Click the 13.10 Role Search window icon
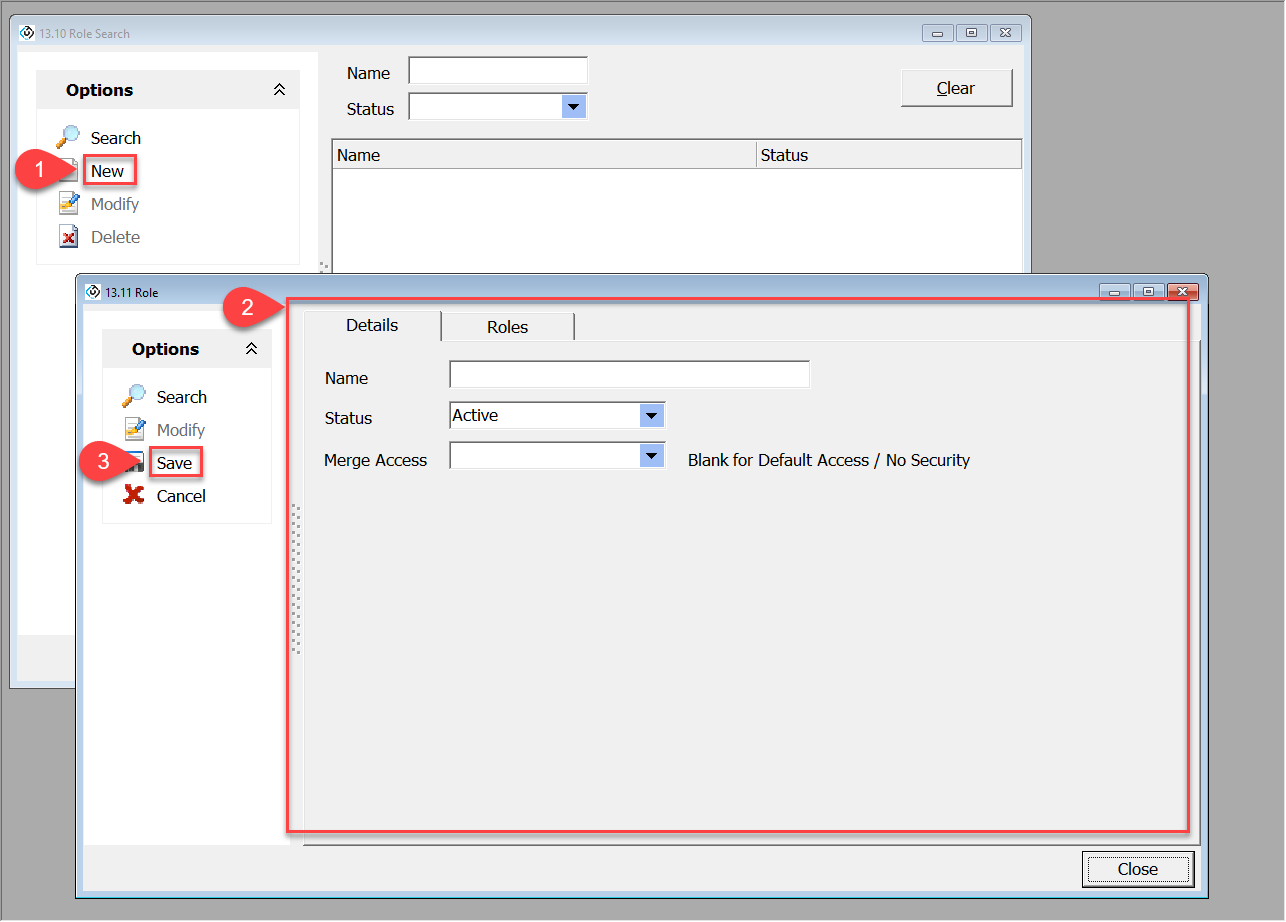The width and height of the screenshot is (1286, 922). click(x=27, y=33)
